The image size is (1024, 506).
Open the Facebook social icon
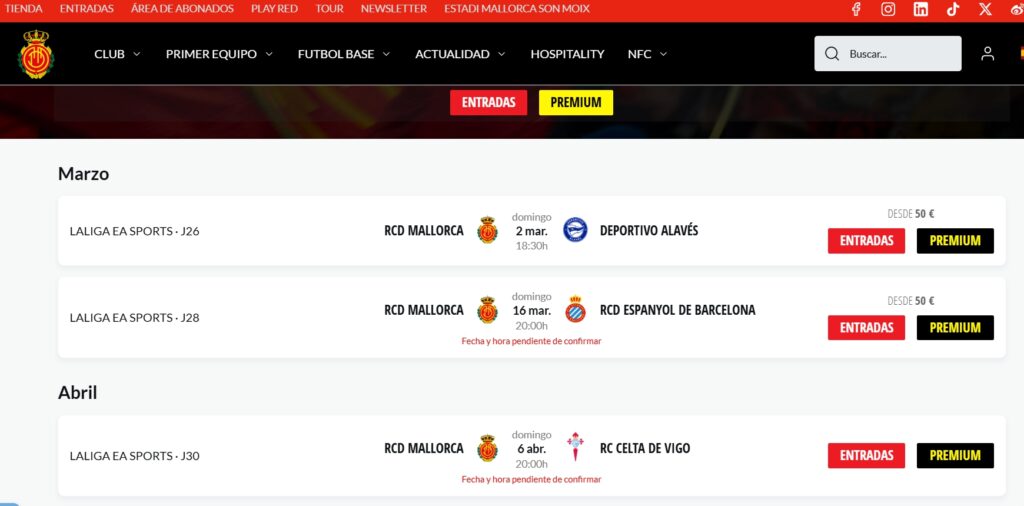pyautogui.click(x=856, y=9)
